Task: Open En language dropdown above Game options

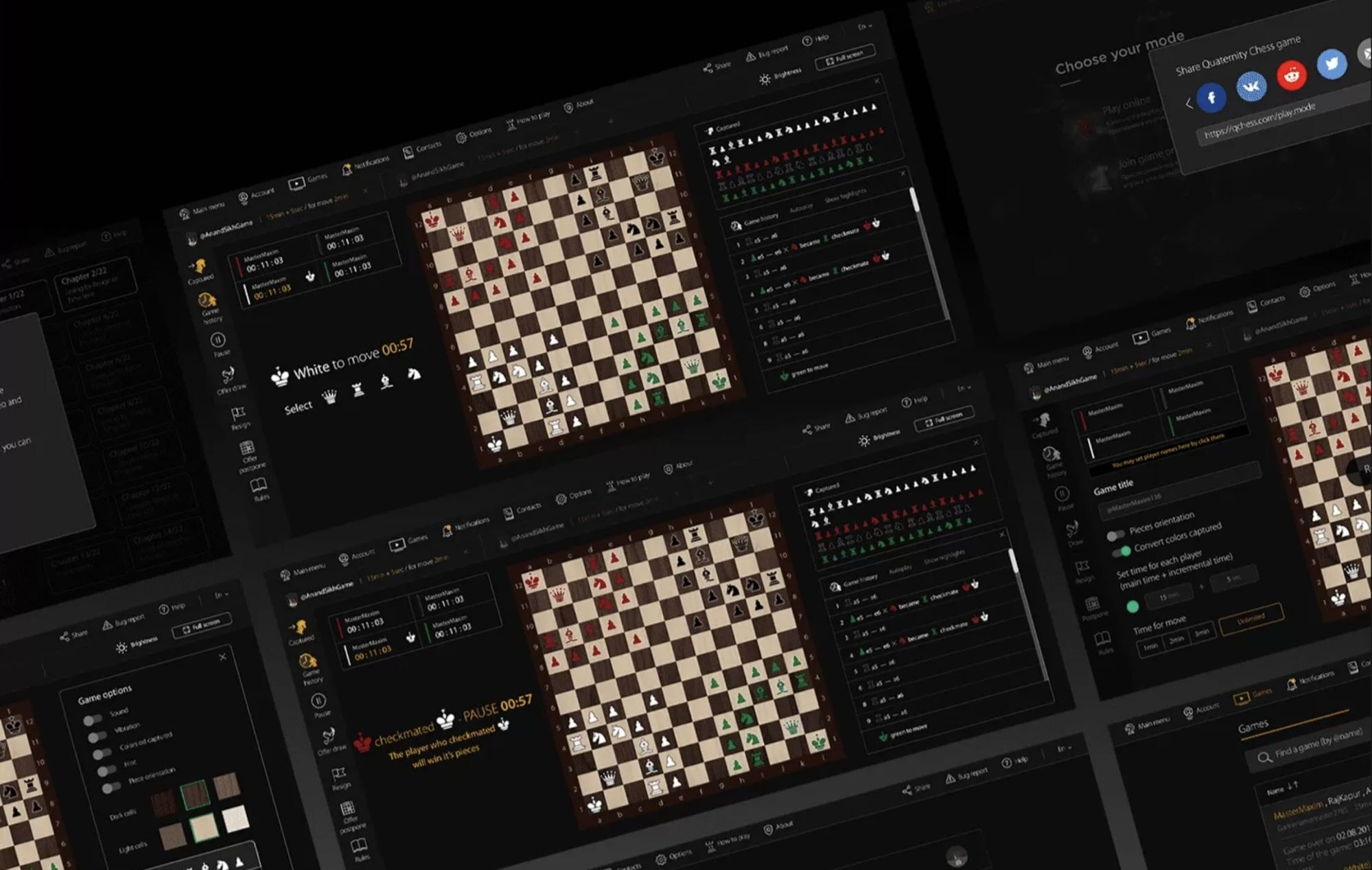Action: pos(221,595)
